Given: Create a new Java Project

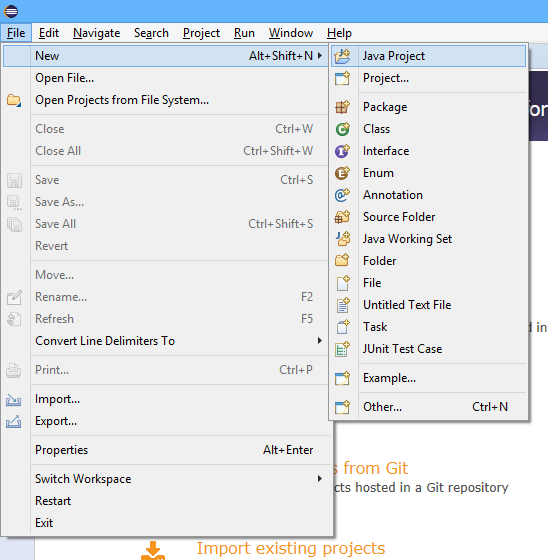Looking at the screenshot, I should click(428, 56).
